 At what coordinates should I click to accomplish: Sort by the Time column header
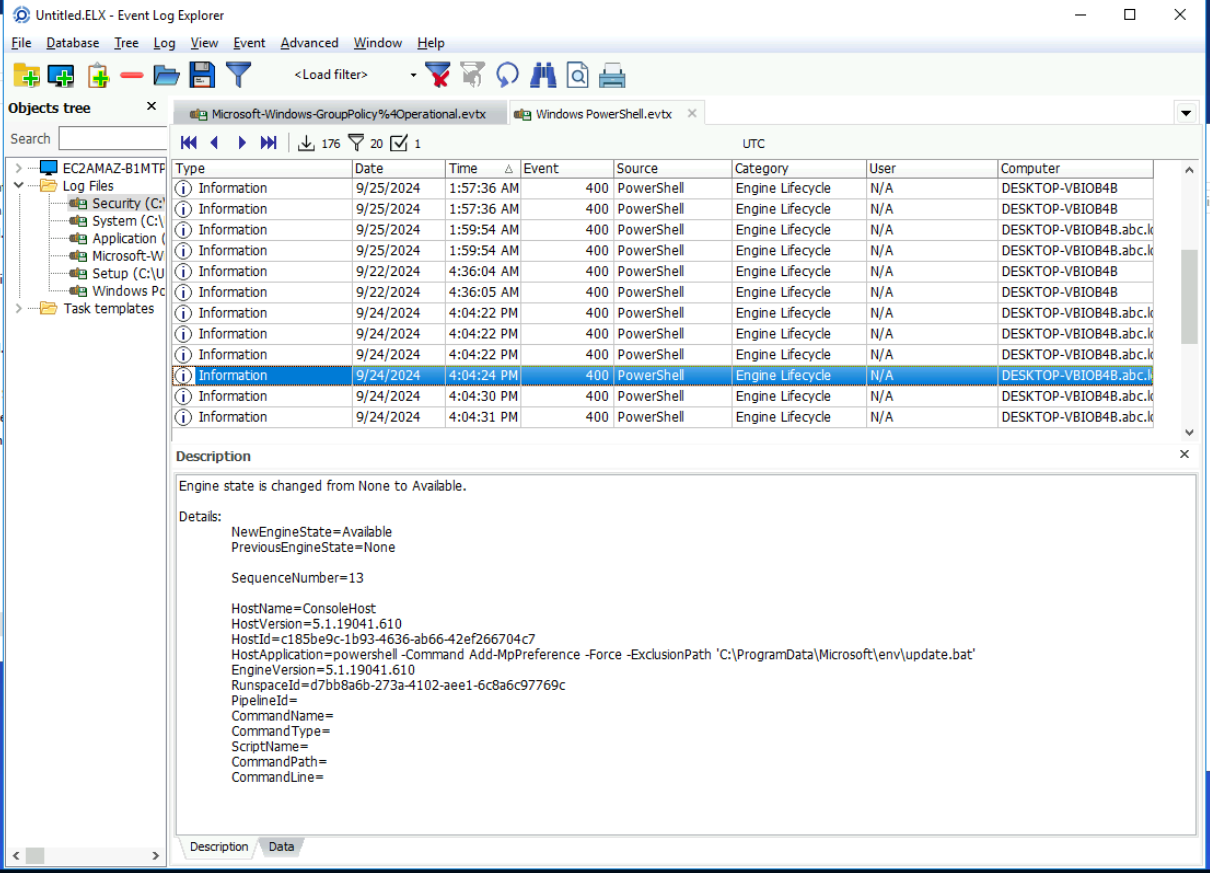coord(483,168)
